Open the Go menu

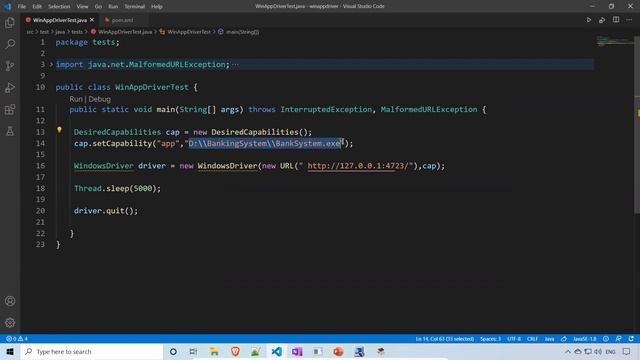pyautogui.click(x=98, y=7)
